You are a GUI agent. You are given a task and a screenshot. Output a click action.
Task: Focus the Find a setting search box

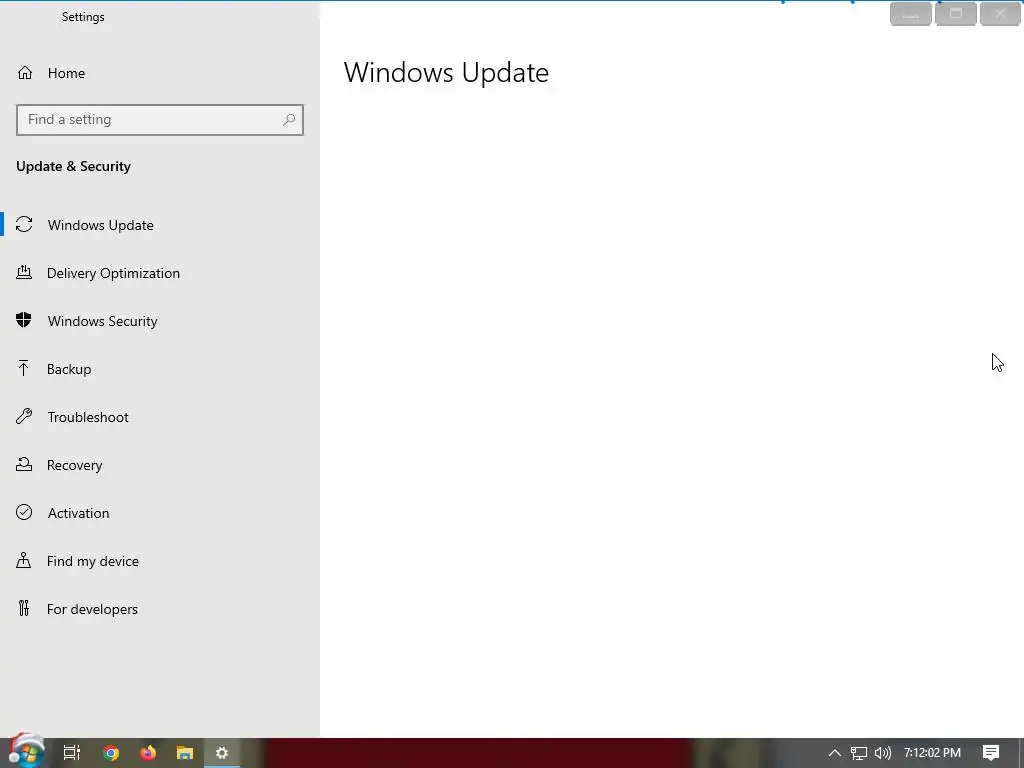(x=160, y=120)
